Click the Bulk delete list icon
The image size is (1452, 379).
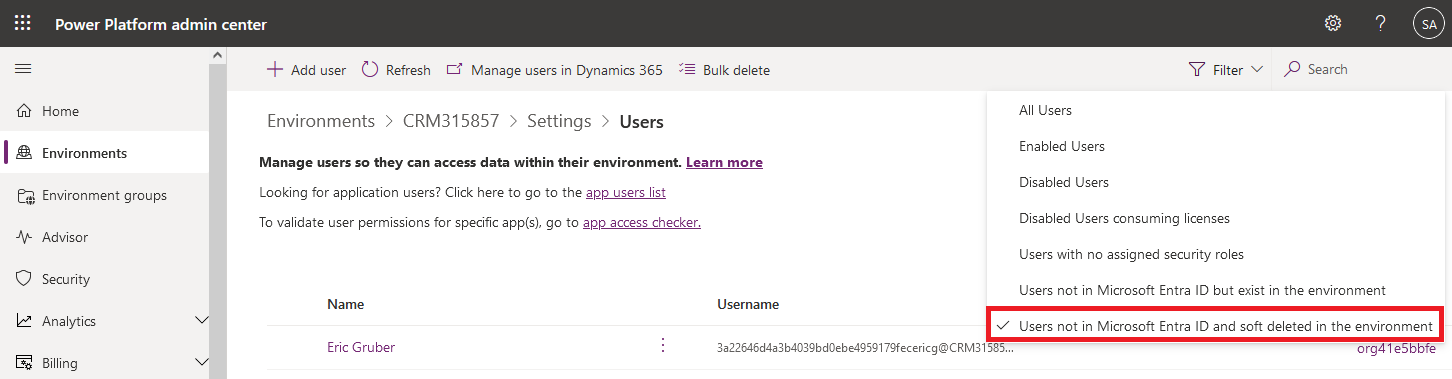(686, 69)
